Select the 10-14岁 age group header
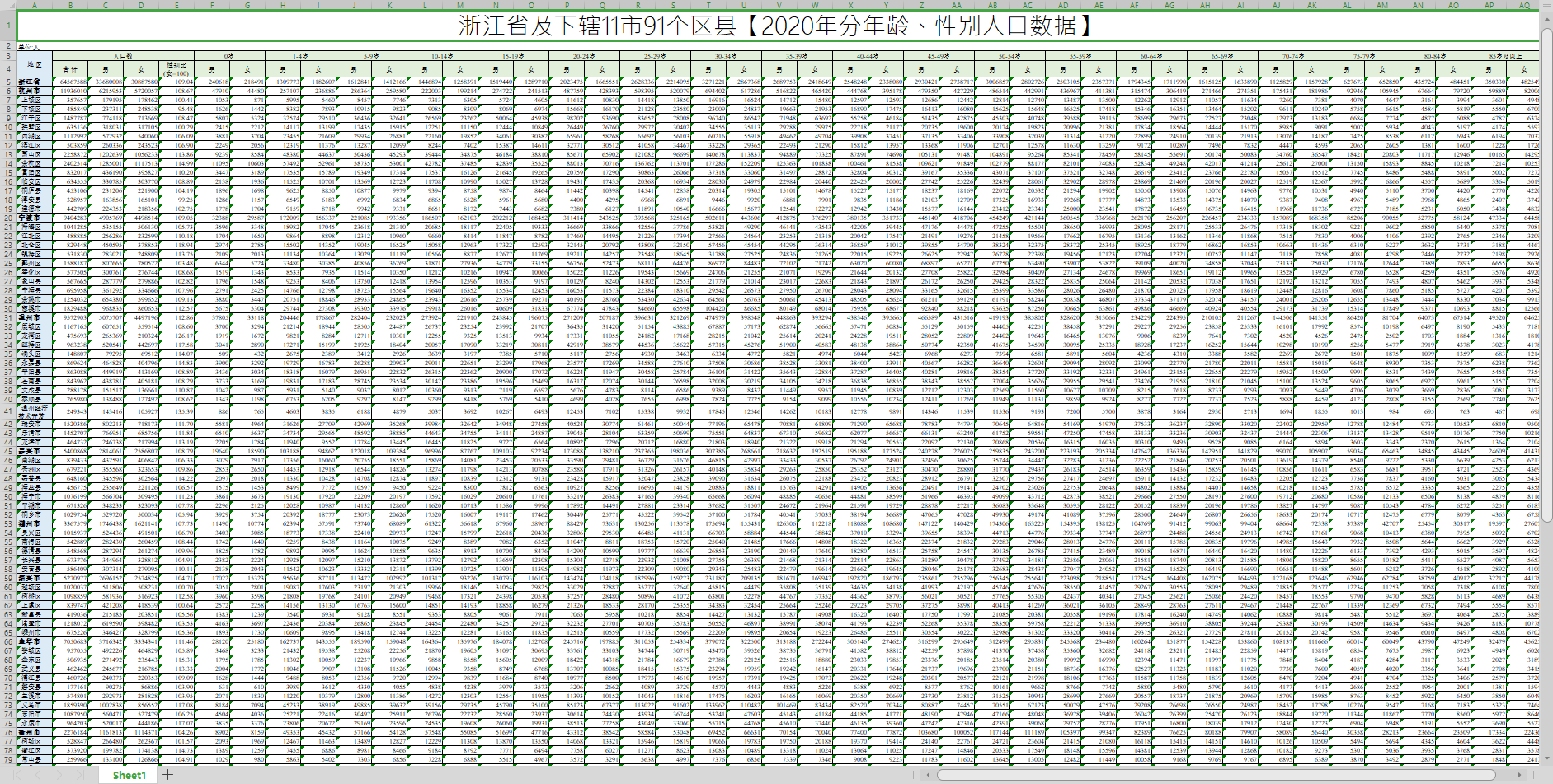1553x784 pixels. (x=442, y=56)
